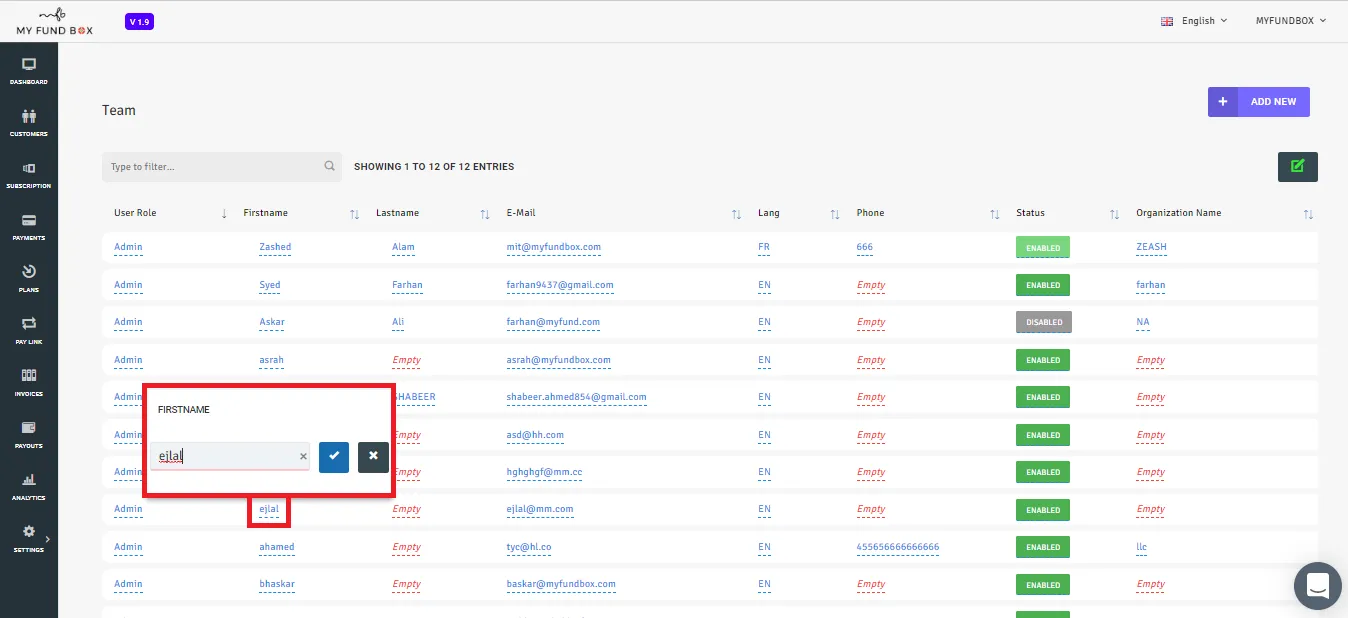1348x618 pixels.
Task: Open Settings in the sidebar
Action: click(29, 538)
